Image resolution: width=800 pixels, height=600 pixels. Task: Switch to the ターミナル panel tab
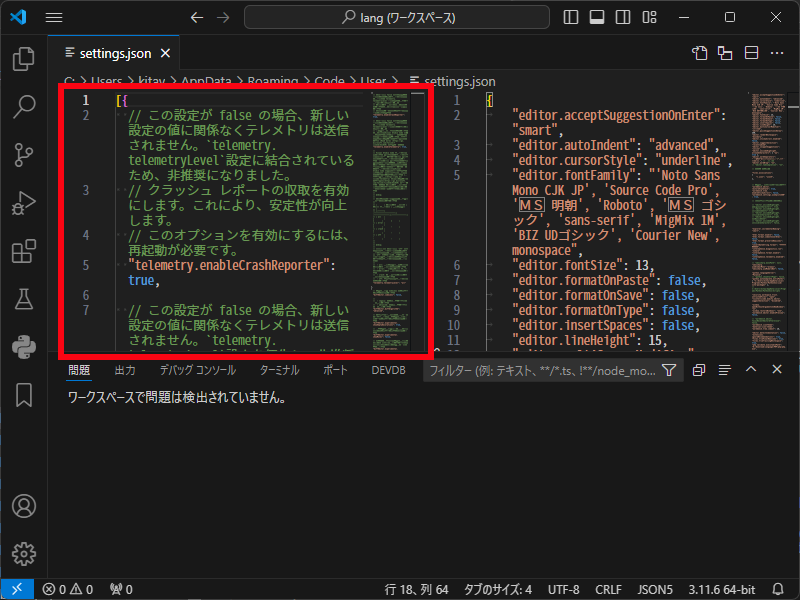279,370
